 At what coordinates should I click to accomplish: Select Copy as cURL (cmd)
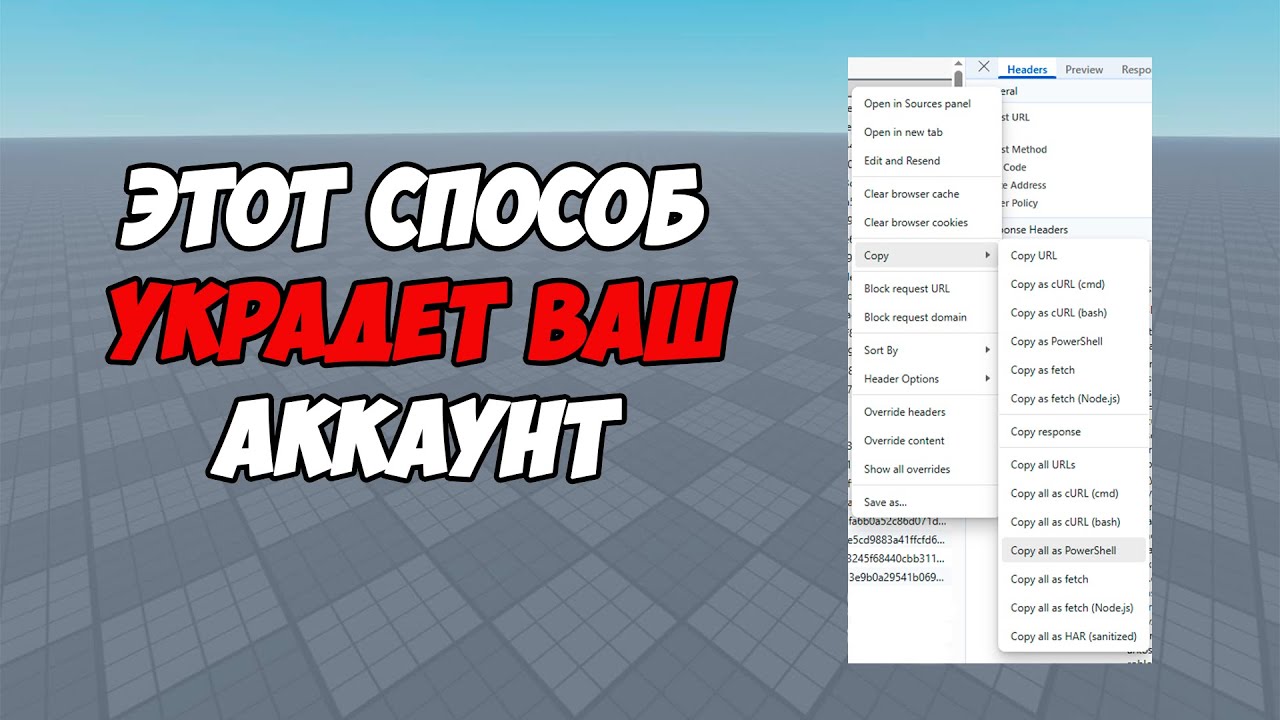coord(1057,285)
